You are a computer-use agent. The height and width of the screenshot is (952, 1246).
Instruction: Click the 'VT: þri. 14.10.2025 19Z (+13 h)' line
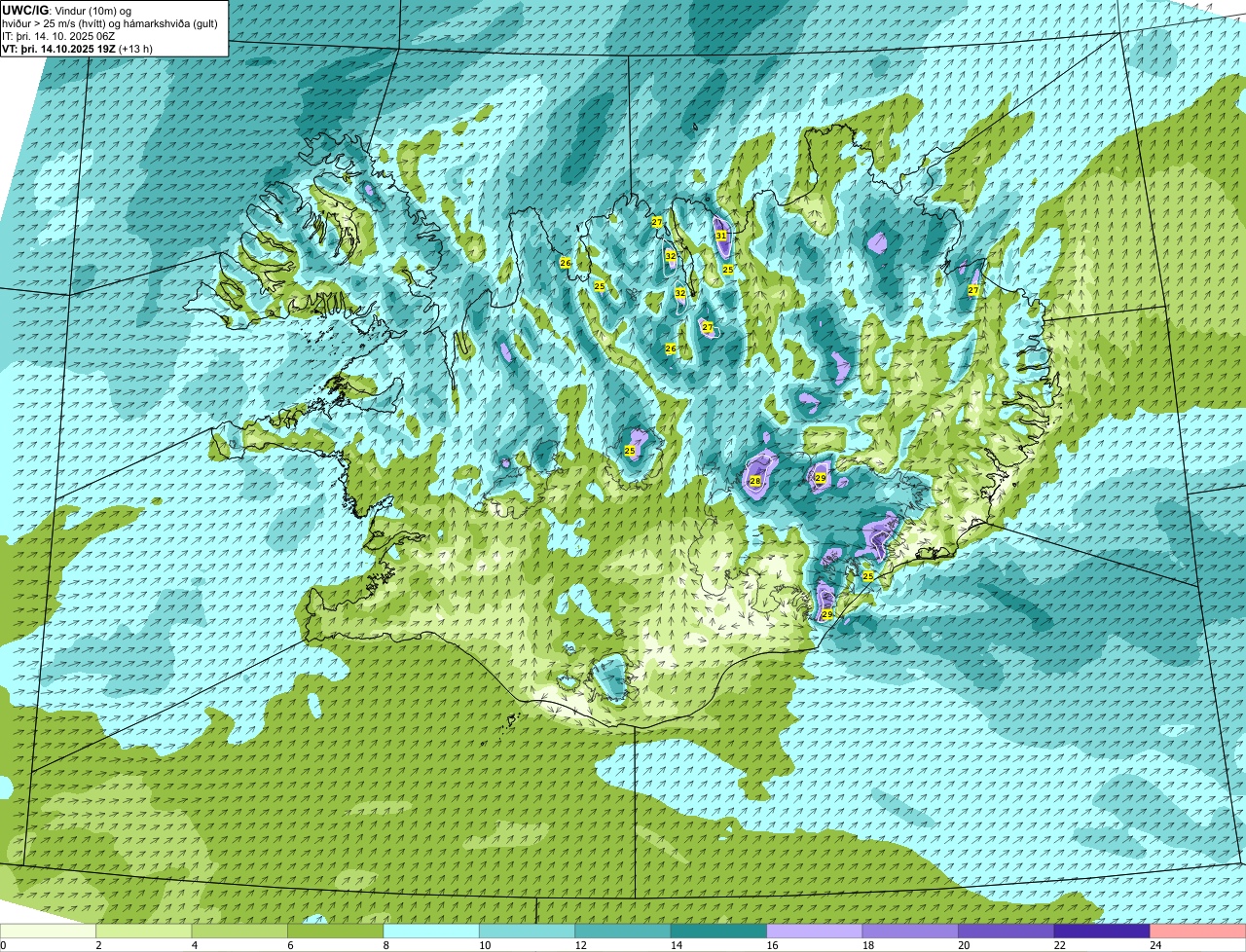coord(78,49)
